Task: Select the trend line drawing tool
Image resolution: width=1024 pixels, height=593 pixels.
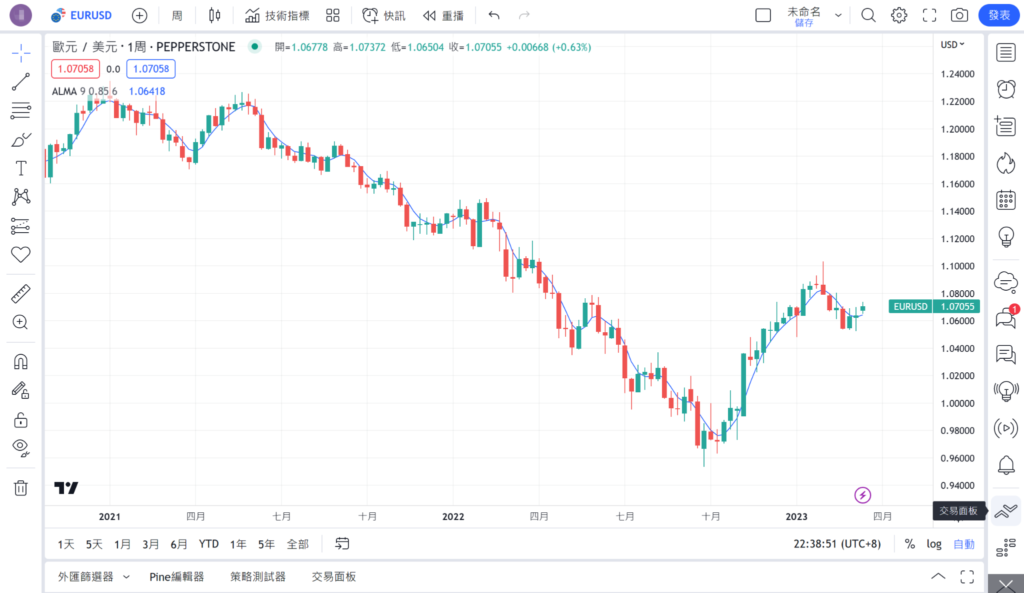Action: click(20, 82)
